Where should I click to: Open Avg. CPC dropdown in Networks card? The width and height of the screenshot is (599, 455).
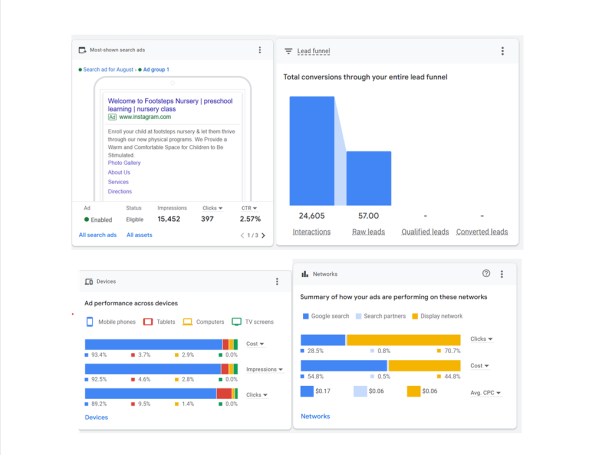pos(485,393)
